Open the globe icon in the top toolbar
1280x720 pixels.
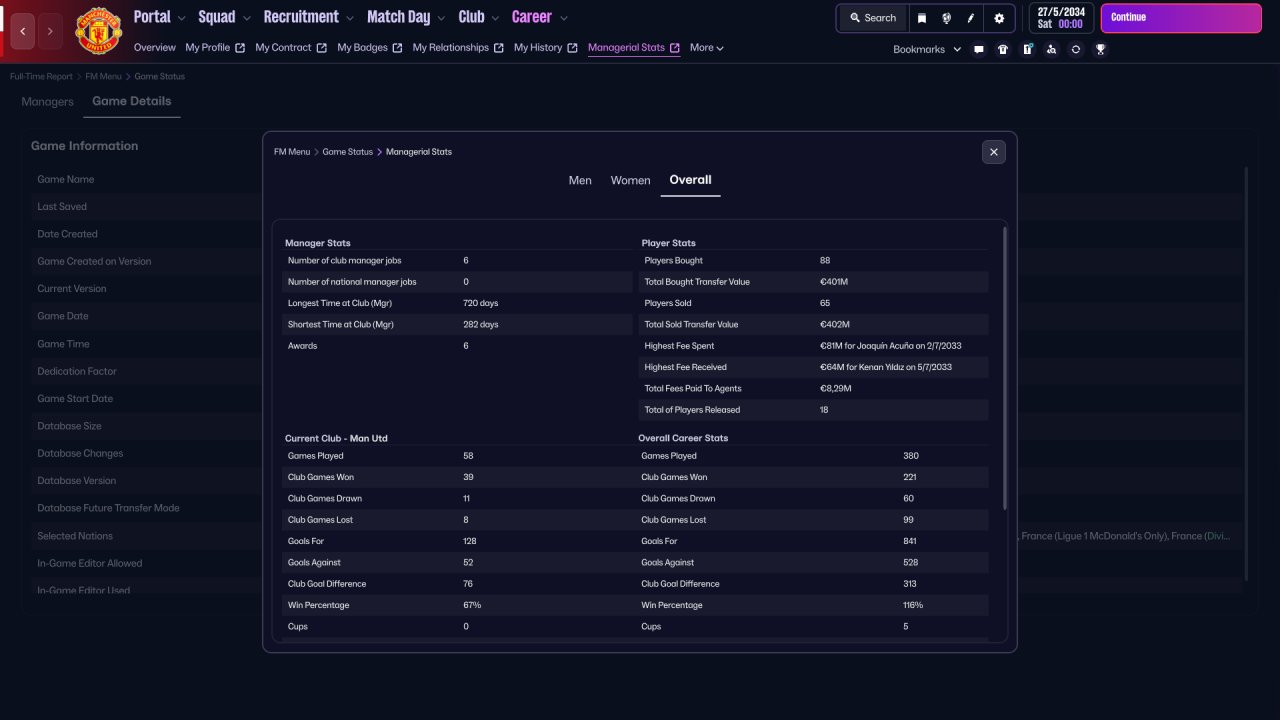click(x=946, y=18)
